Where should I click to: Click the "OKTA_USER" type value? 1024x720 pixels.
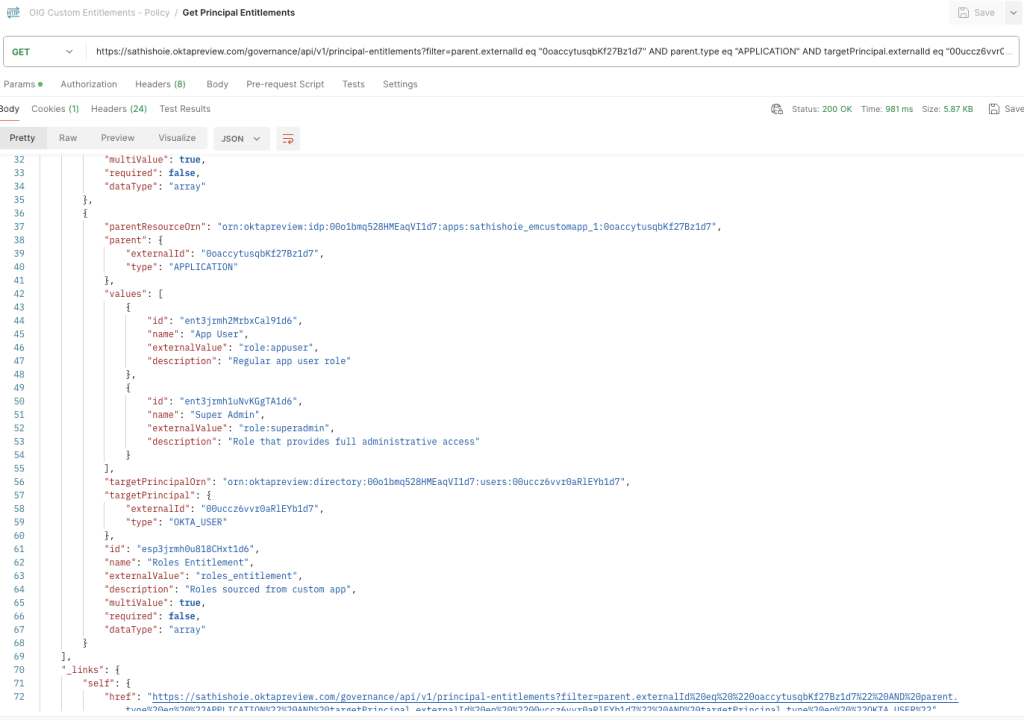coord(198,523)
